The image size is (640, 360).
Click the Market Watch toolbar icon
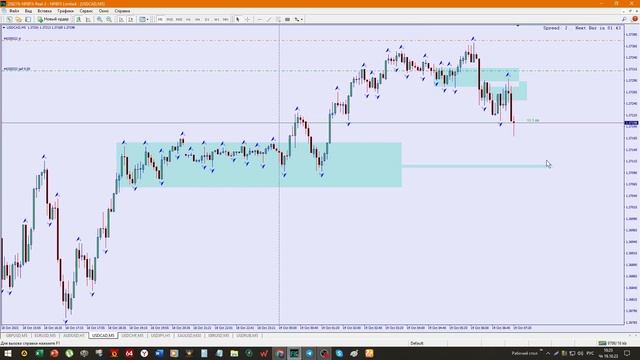point(28,19)
